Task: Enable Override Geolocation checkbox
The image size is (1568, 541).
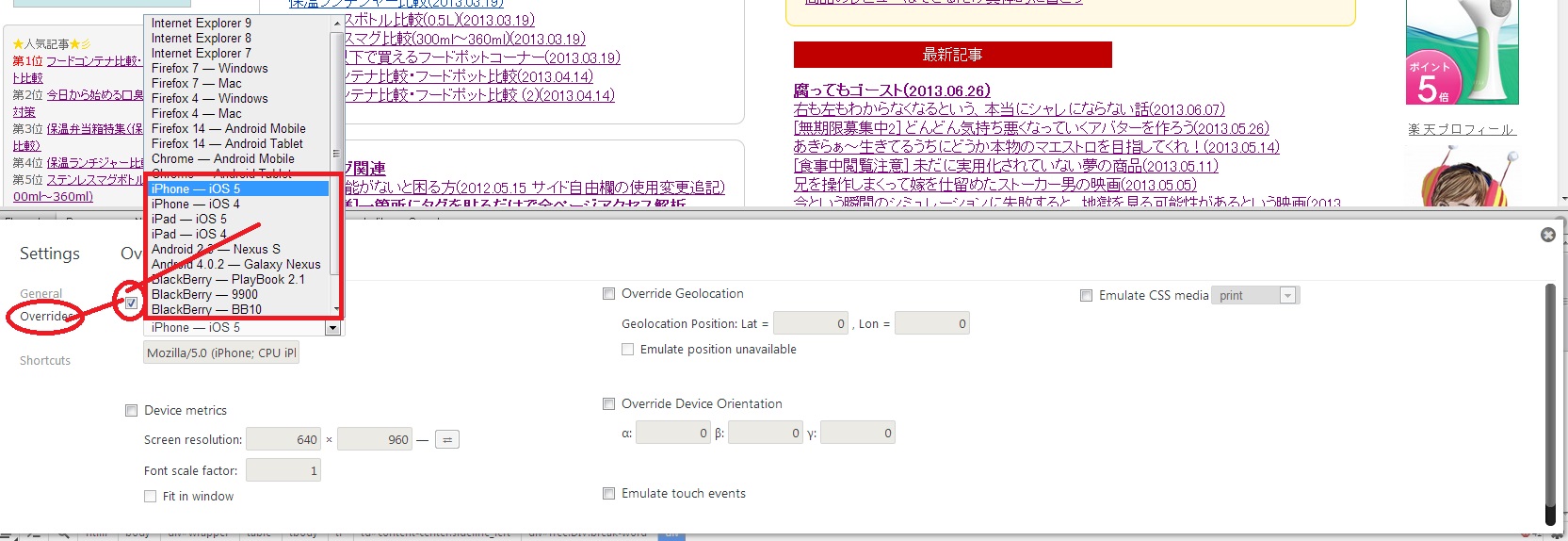Action: tap(609, 294)
